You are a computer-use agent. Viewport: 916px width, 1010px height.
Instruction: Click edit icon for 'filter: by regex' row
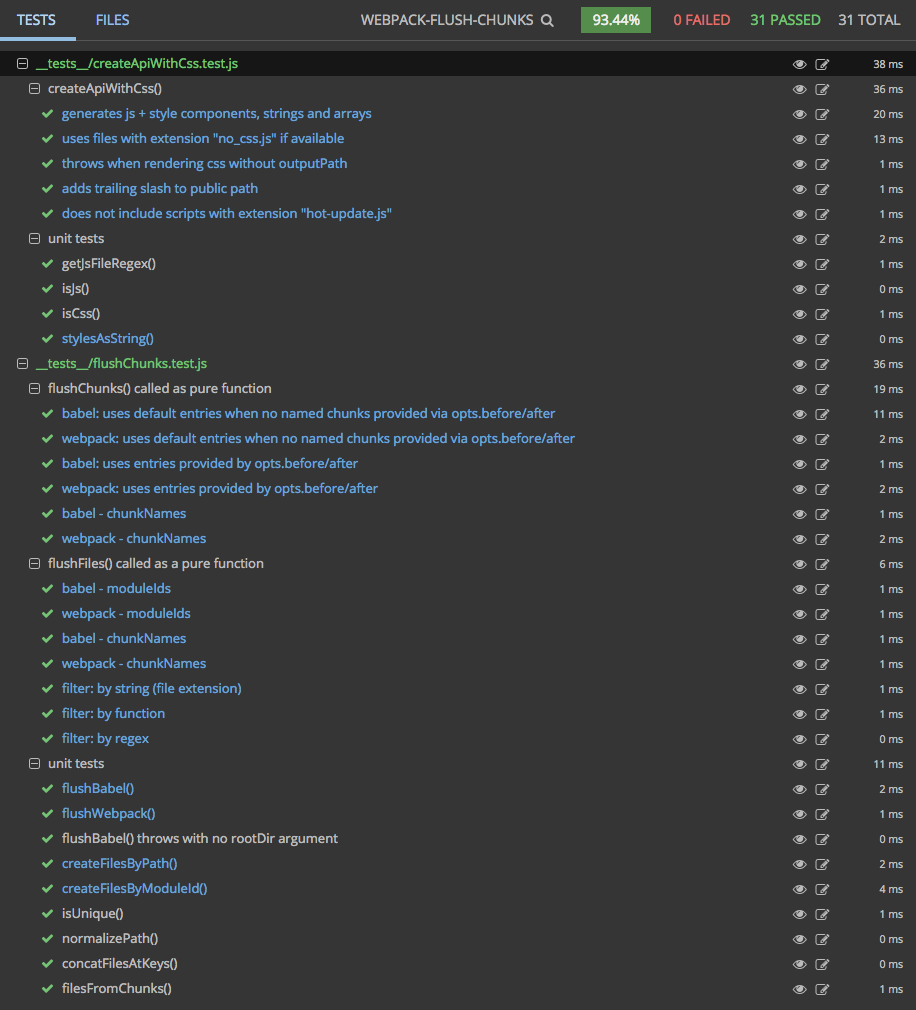(822, 739)
